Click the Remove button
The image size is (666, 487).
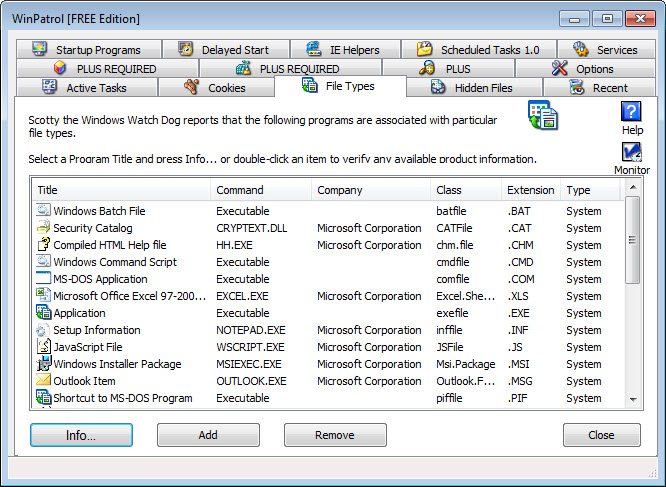[335, 435]
